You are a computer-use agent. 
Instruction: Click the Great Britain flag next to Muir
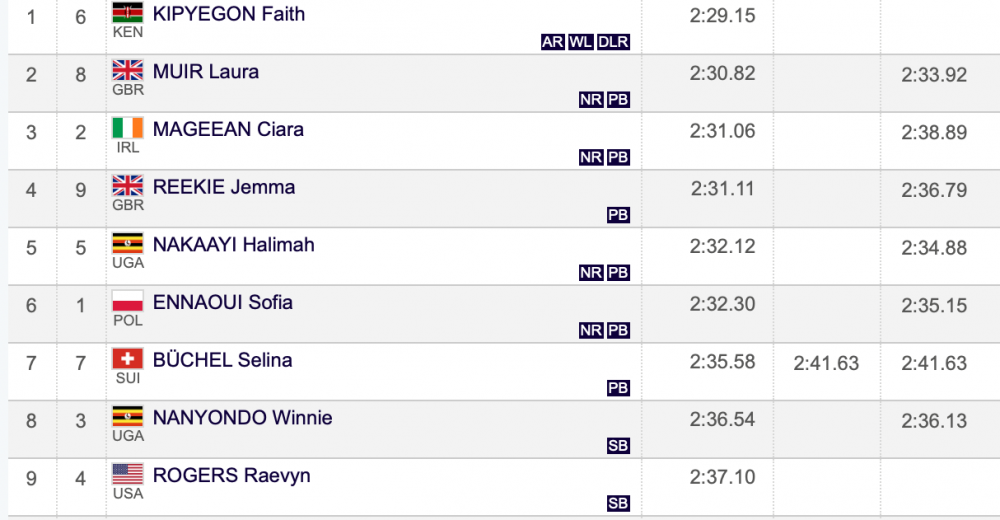128,70
